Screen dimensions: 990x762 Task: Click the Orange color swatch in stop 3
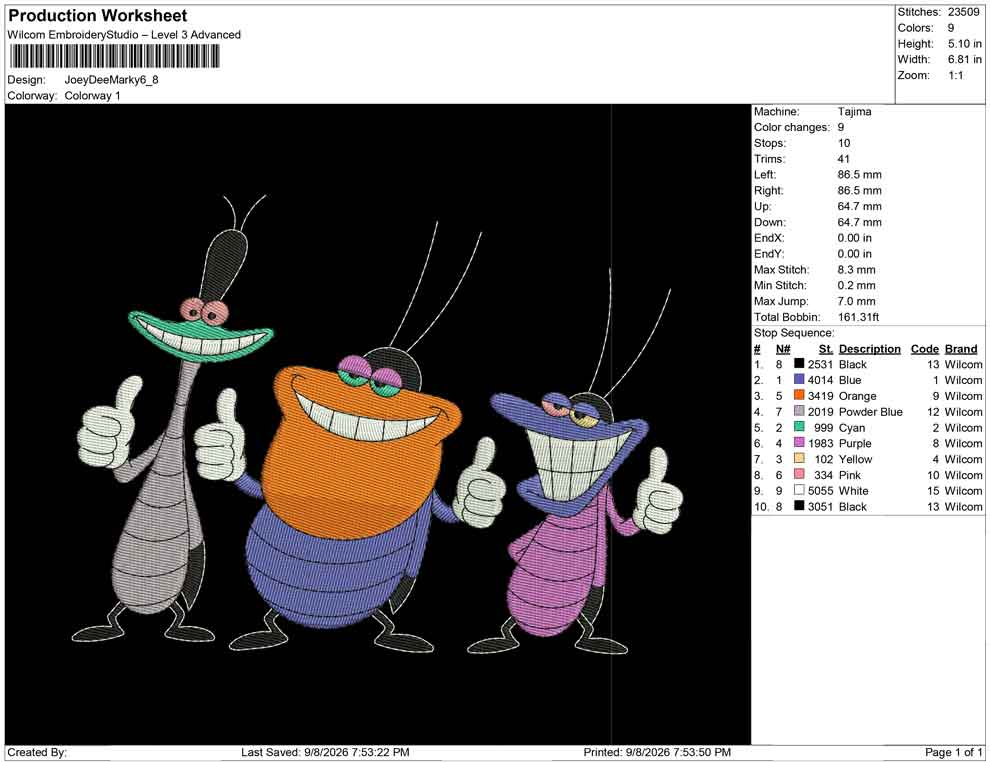799,395
